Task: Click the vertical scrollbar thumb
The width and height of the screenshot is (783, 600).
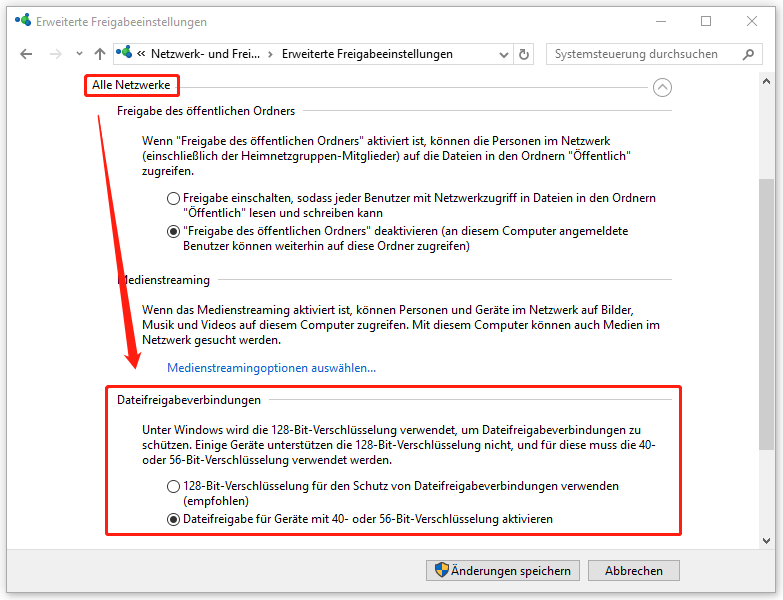Action: [767, 314]
